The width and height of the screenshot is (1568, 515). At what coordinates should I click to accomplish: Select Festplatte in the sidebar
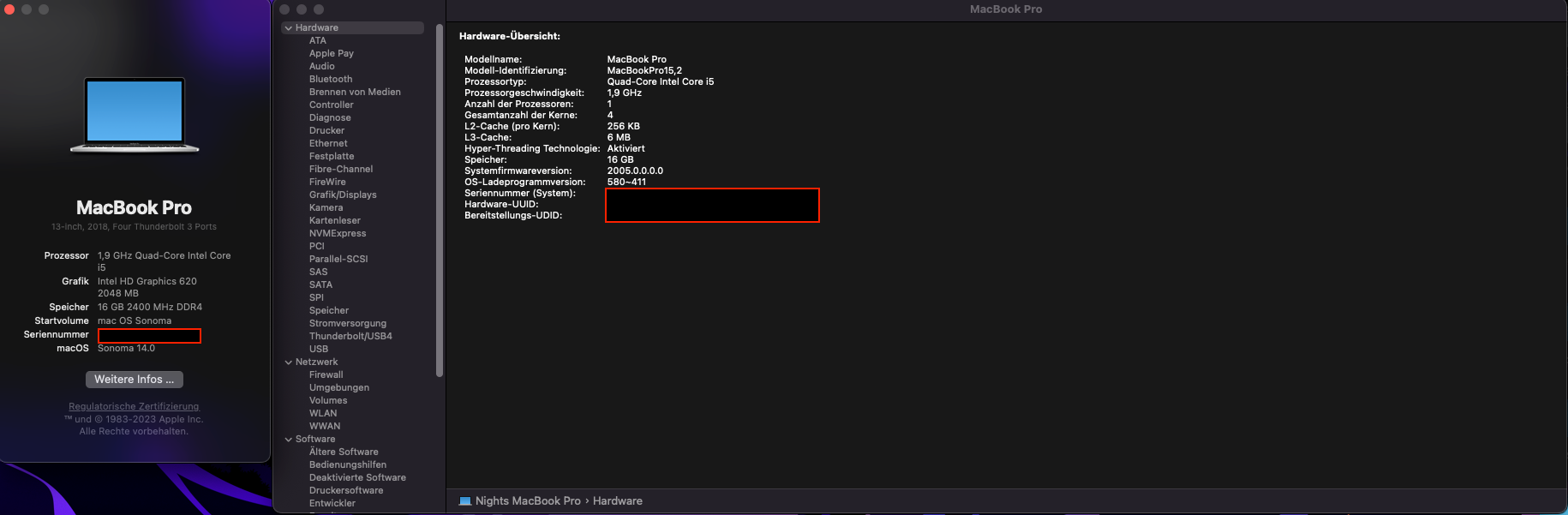point(332,156)
